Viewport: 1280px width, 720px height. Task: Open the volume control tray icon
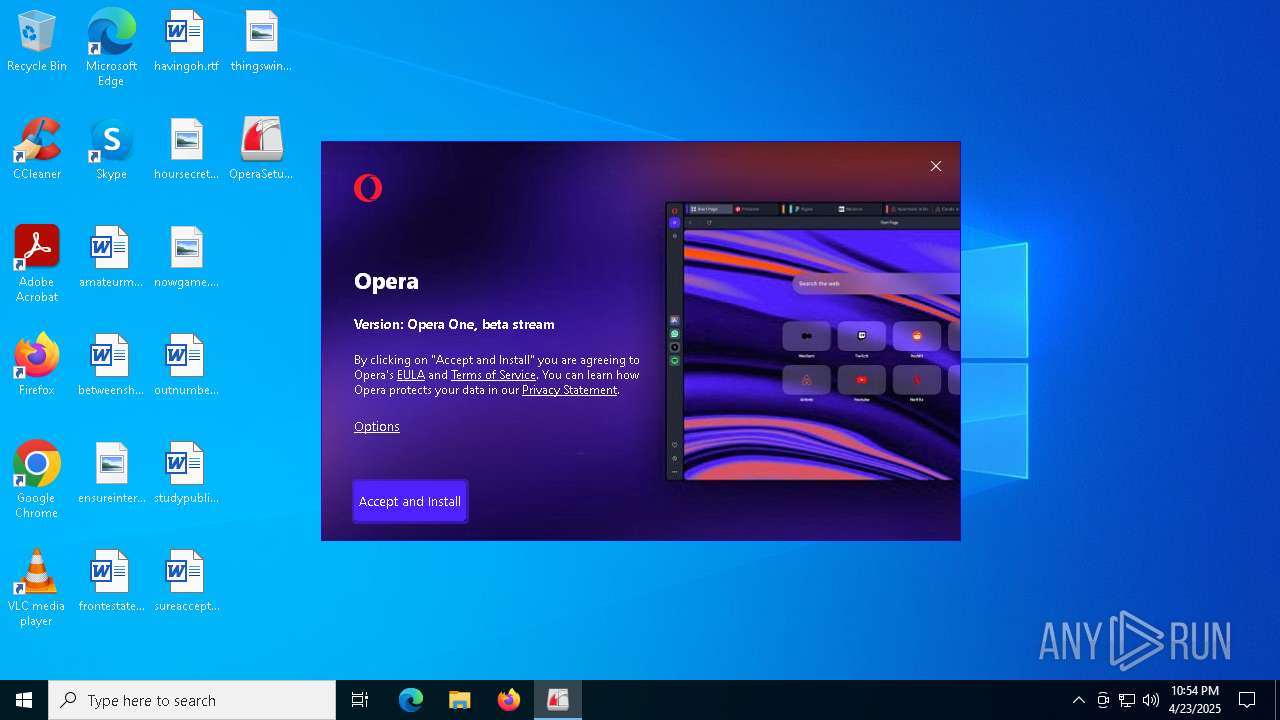(x=1151, y=700)
